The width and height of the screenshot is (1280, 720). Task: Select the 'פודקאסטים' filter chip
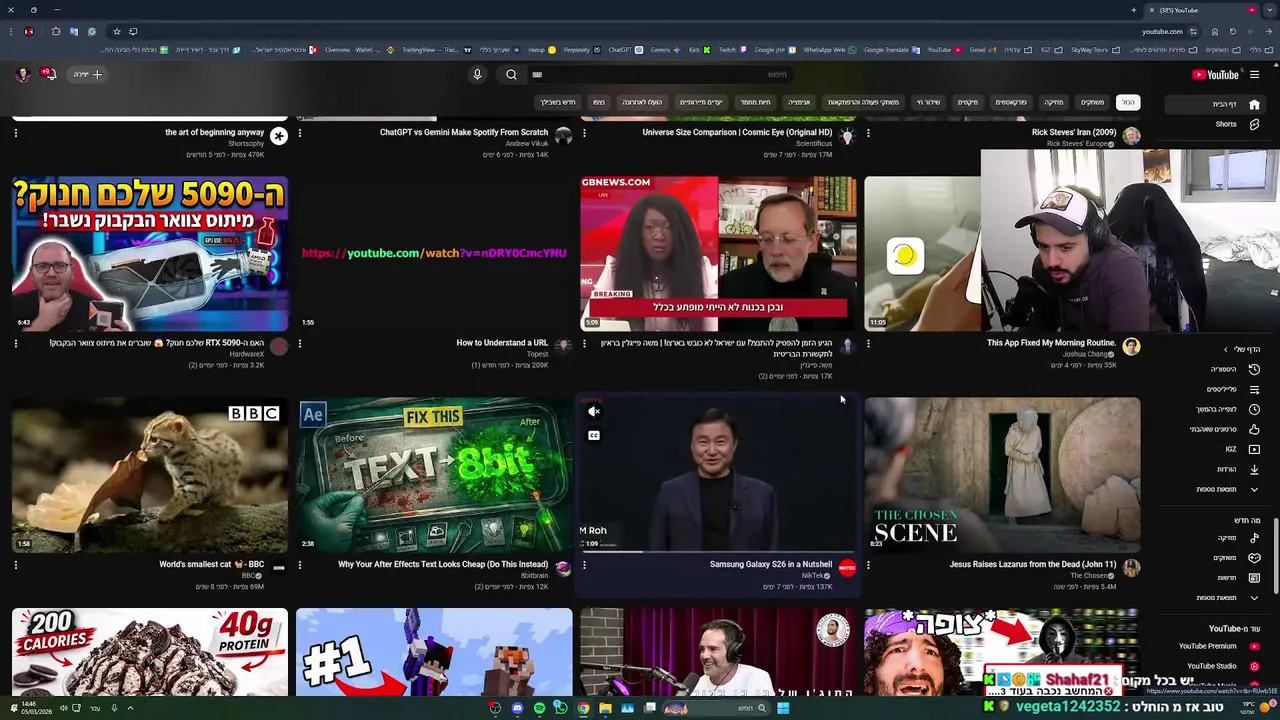point(1011,102)
